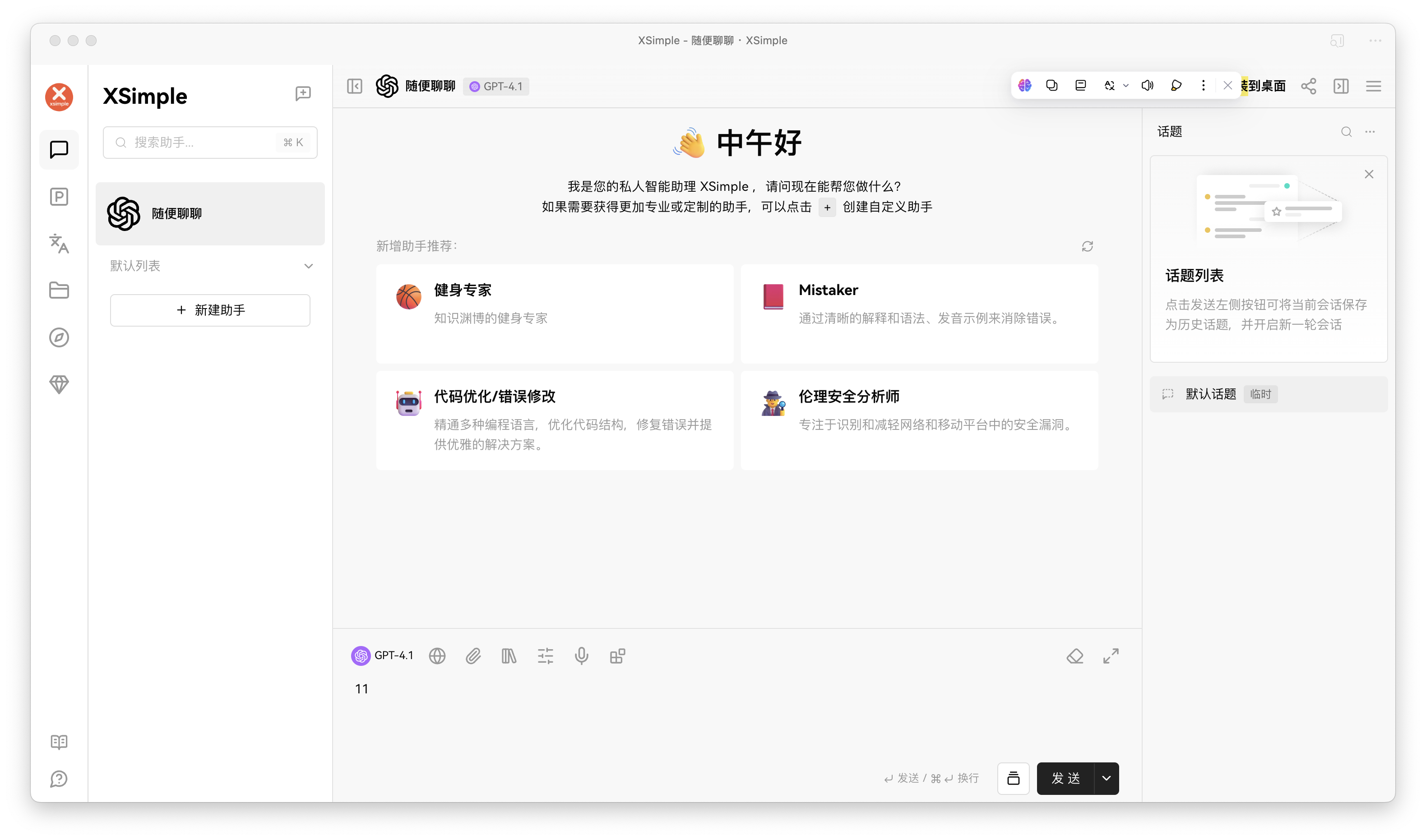Expand the 默认列表 section
Screen dimensions: 1426x840
(309, 265)
